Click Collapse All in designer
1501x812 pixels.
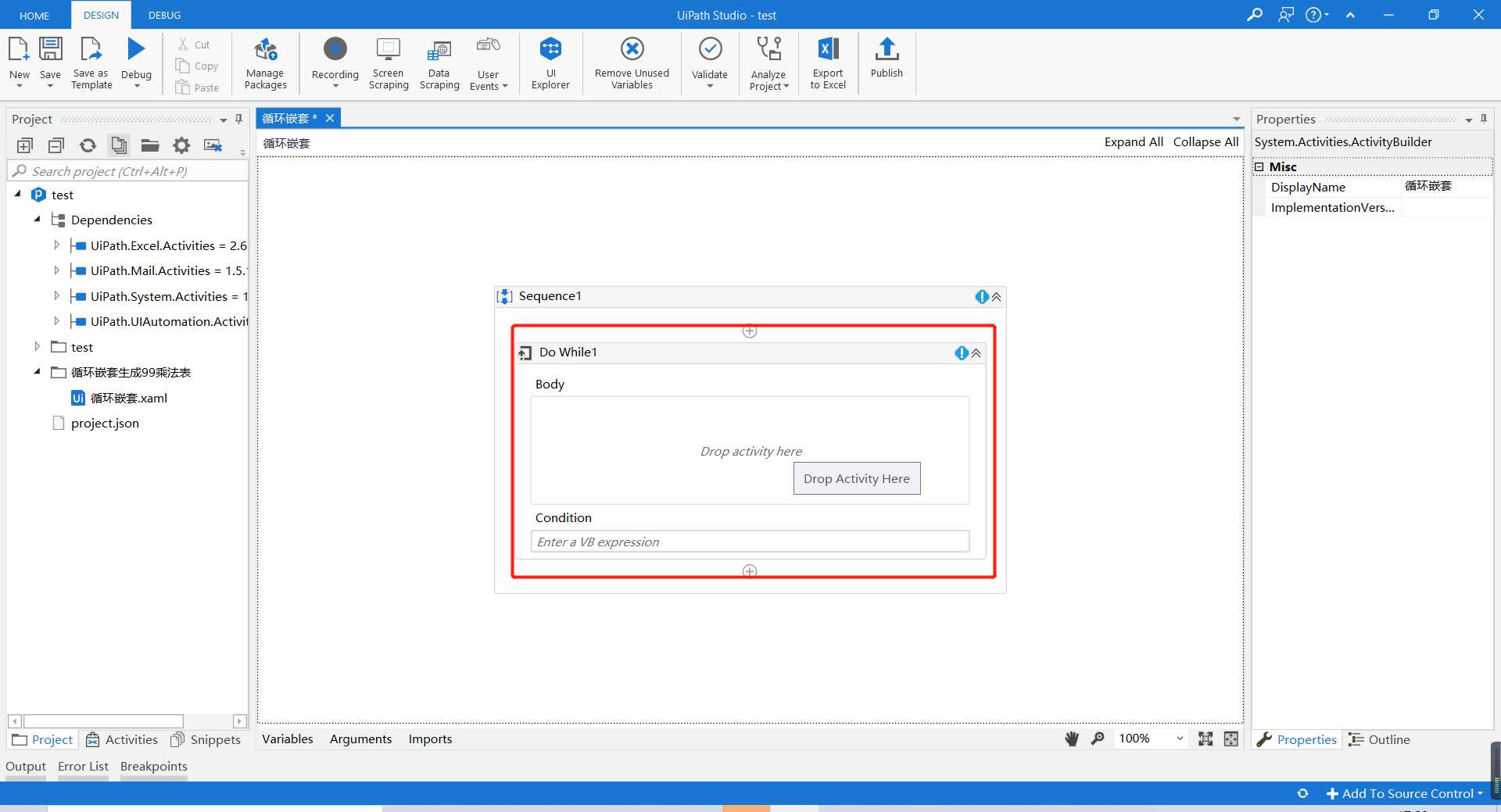(x=1205, y=141)
